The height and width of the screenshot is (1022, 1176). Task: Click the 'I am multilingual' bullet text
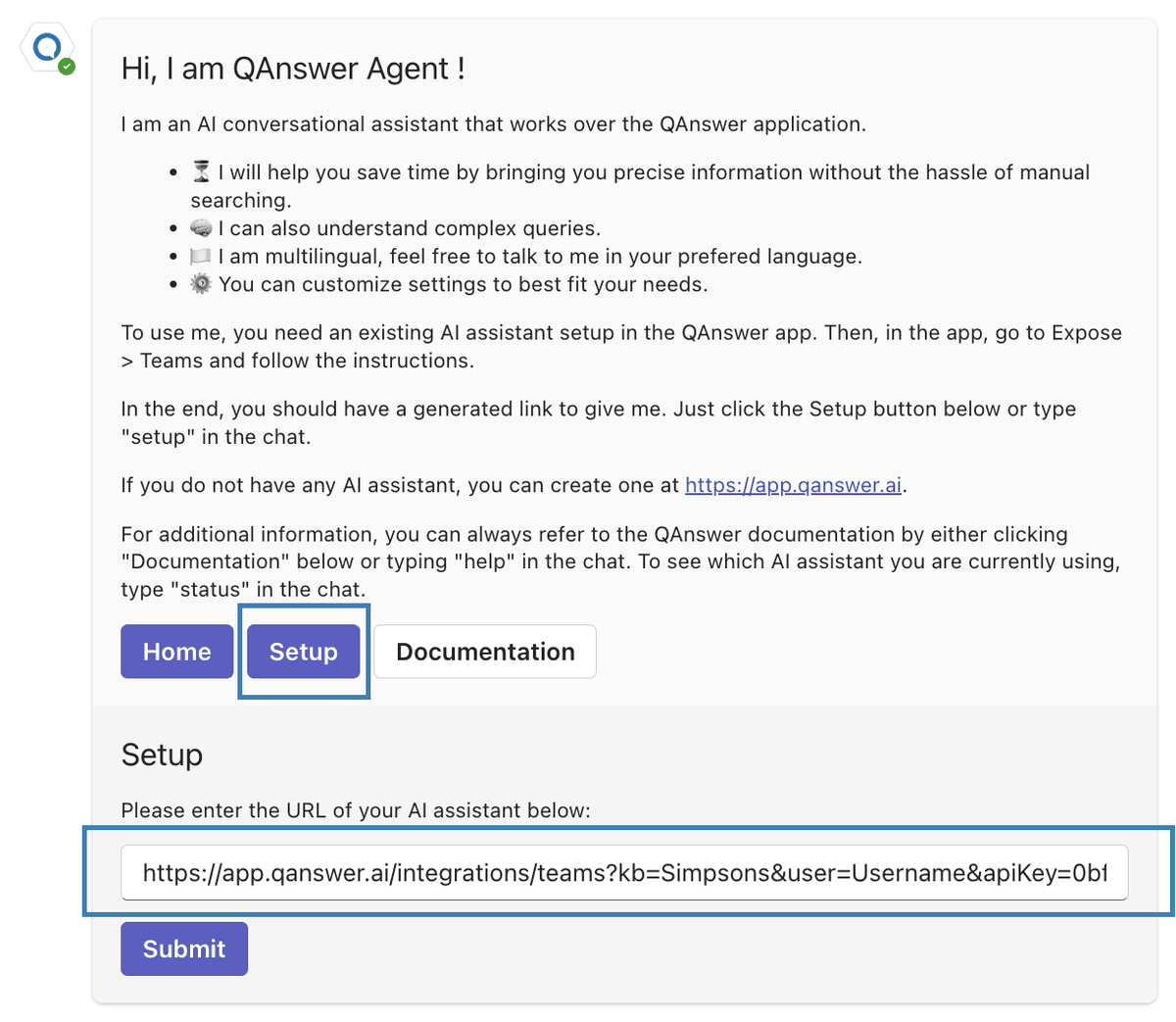(x=540, y=257)
